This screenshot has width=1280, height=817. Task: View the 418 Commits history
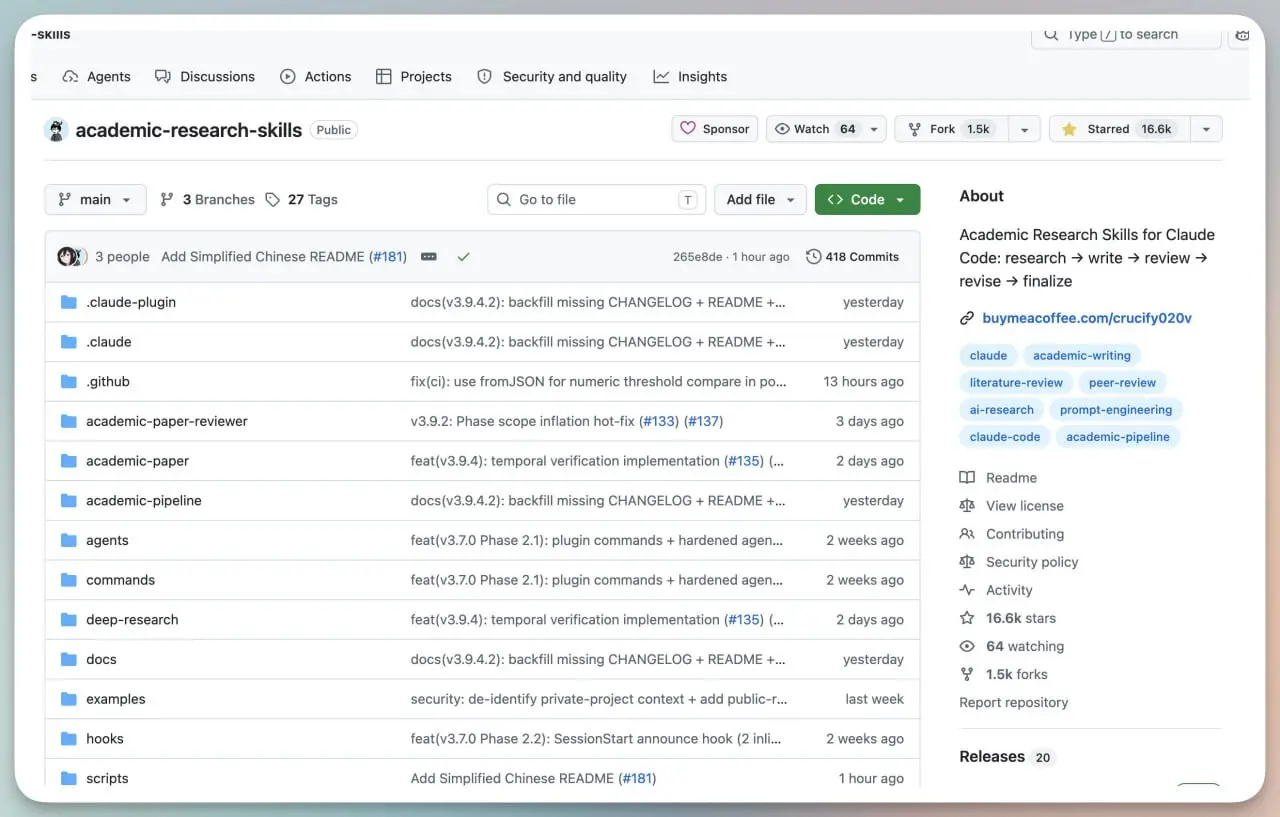852,257
